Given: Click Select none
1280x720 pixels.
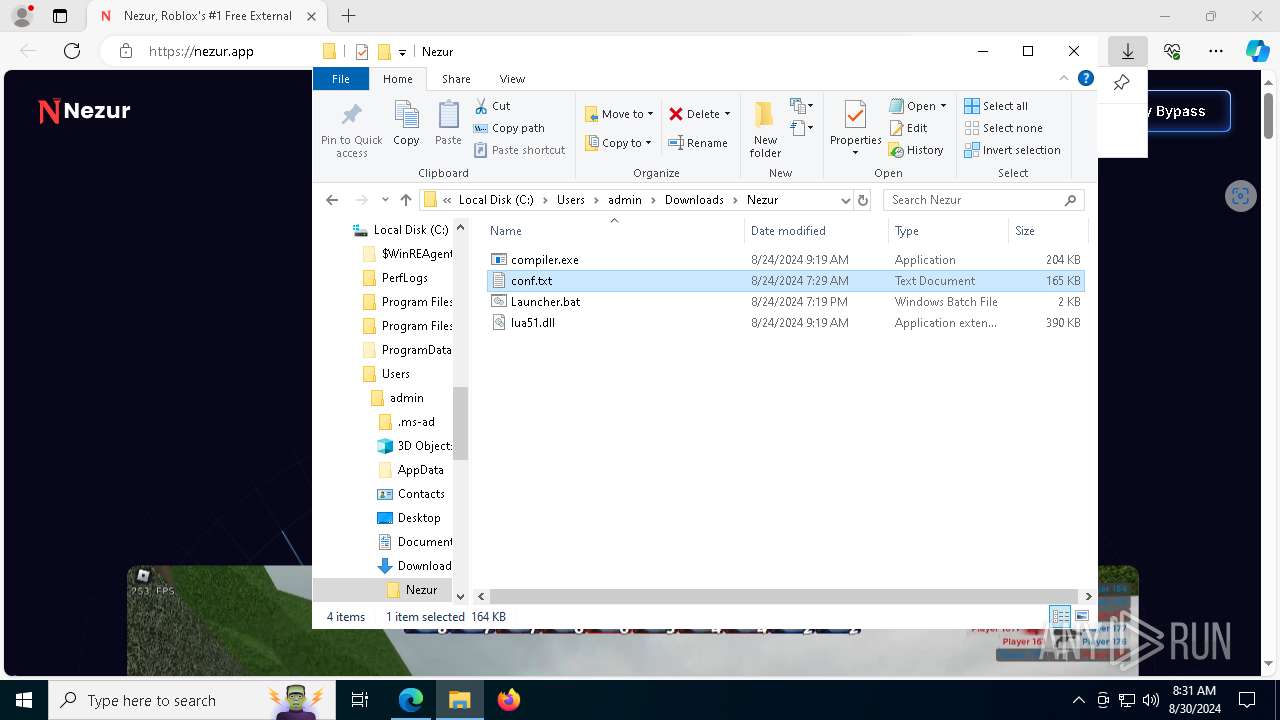Looking at the screenshot, I should 1003,128.
